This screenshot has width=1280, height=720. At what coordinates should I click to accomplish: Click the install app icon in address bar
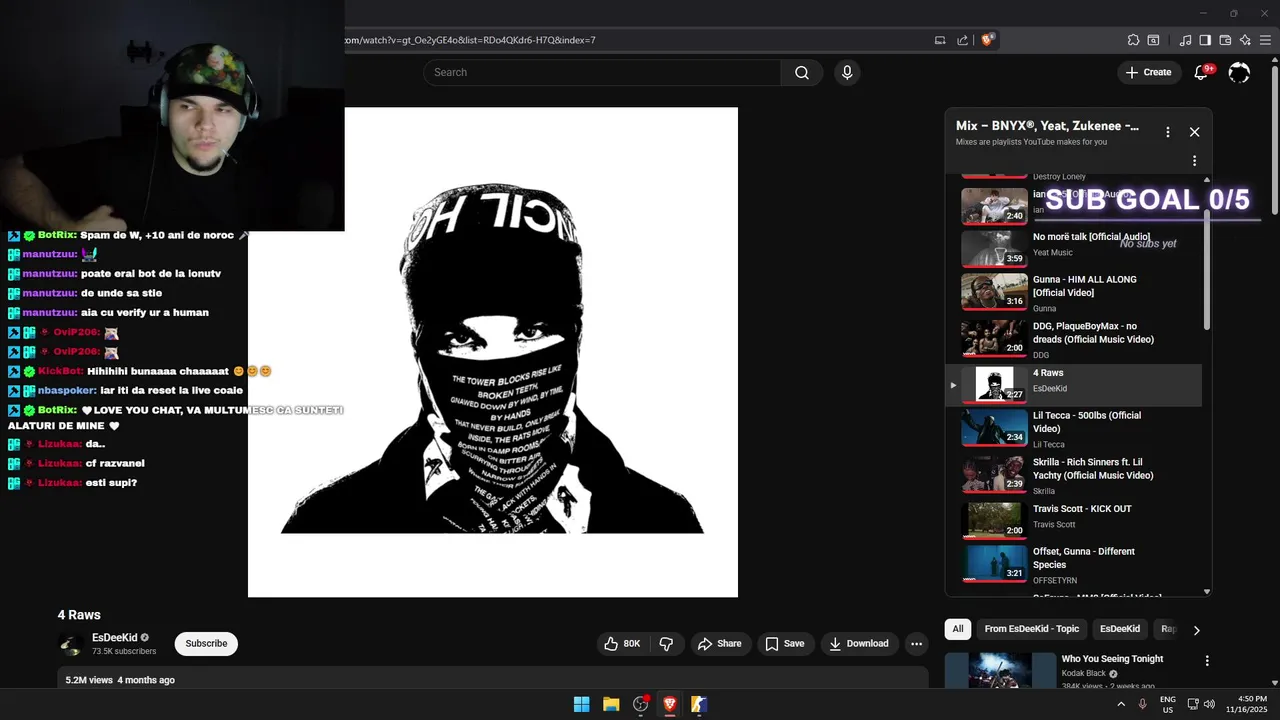coord(940,40)
